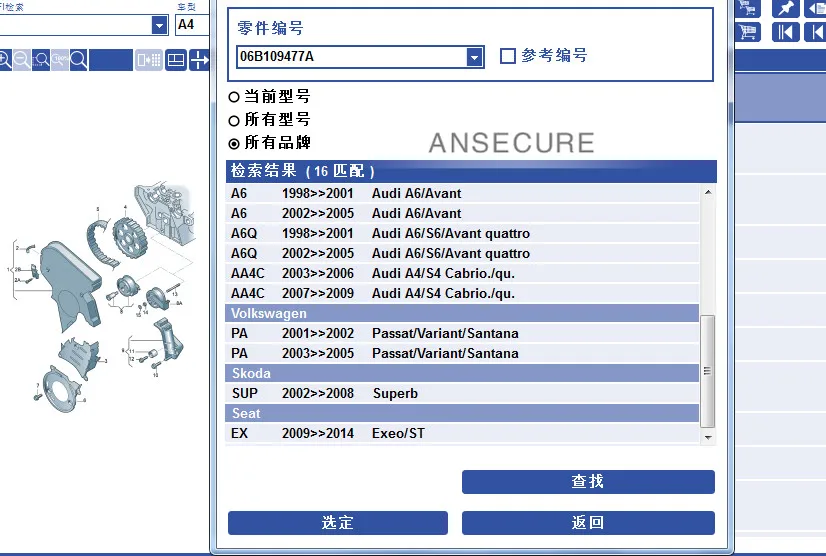Switch the window layout view icon
Screen dimensions: 826x556
tap(175, 60)
